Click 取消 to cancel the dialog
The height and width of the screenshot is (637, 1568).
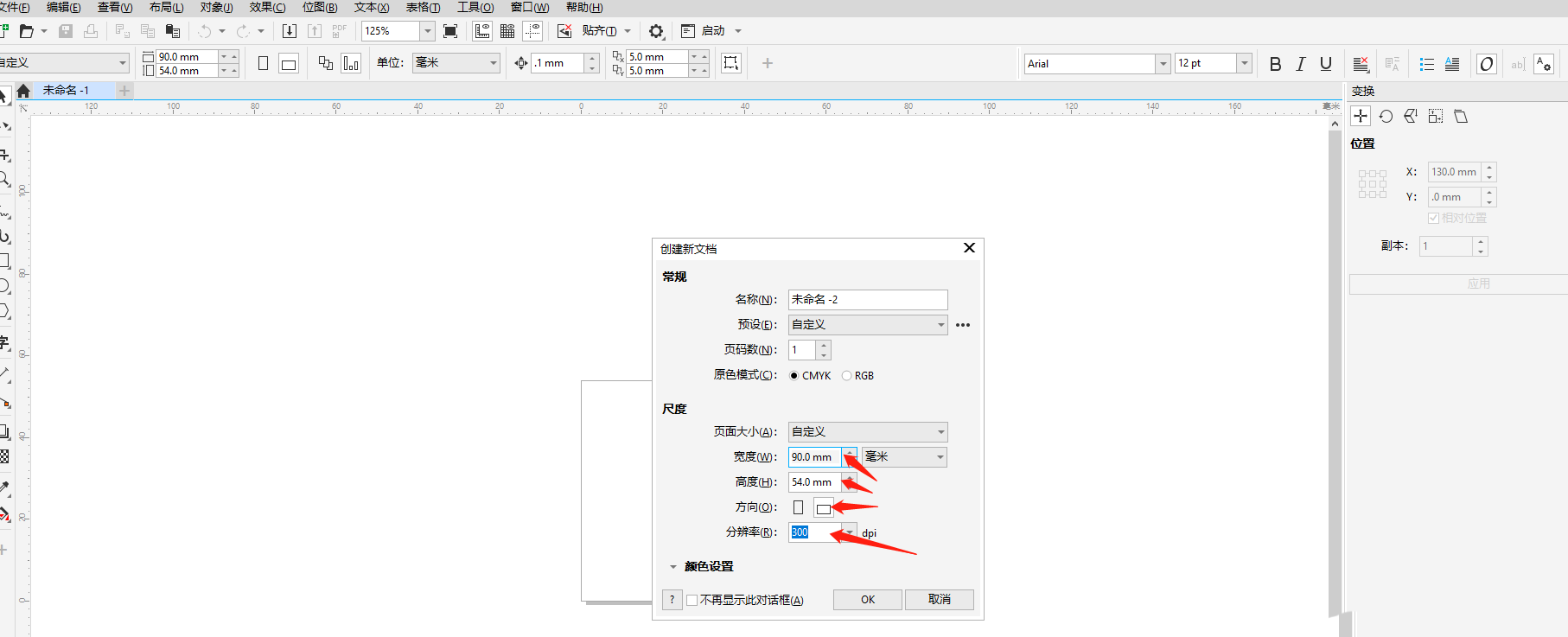940,600
